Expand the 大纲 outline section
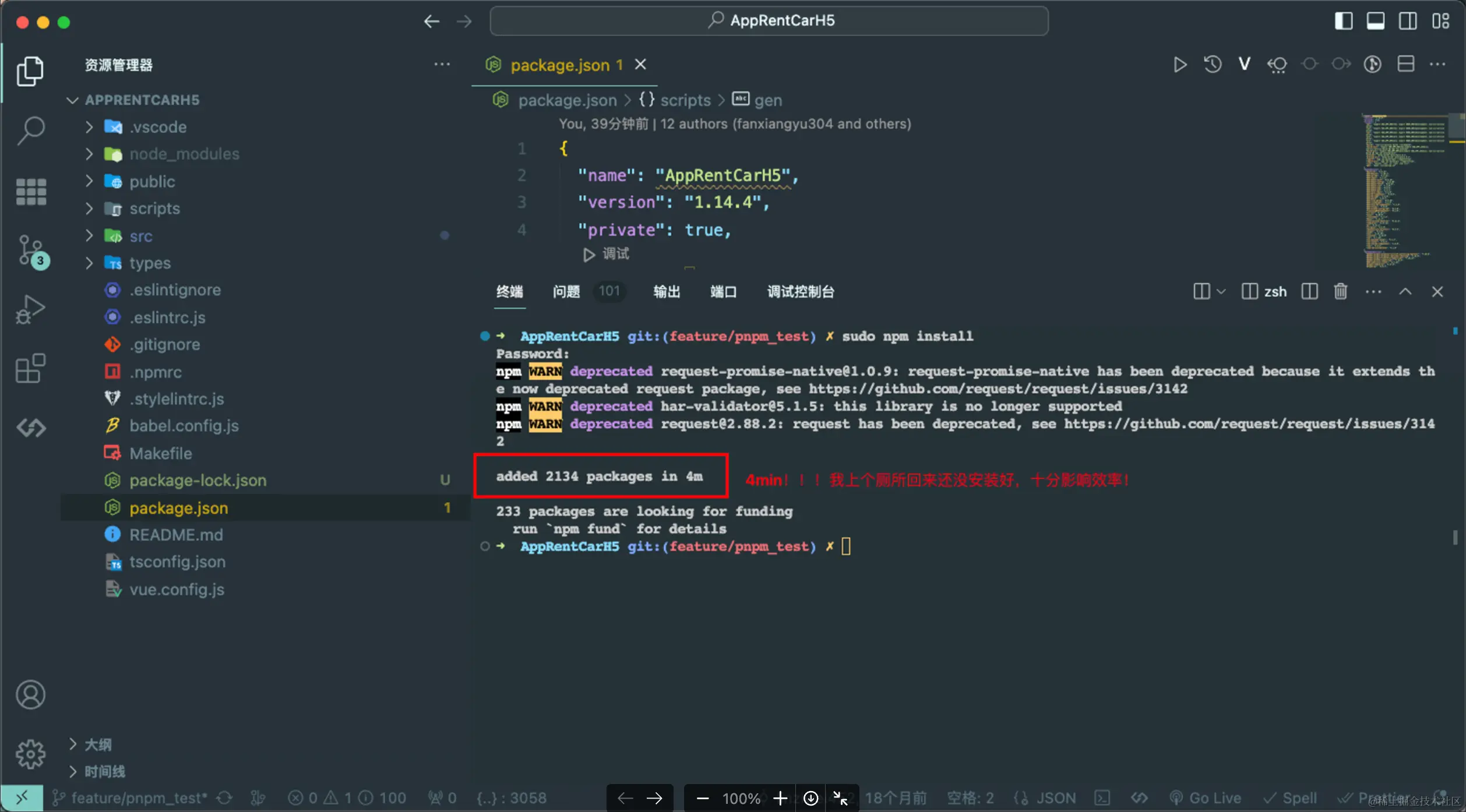This screenshot has width=1466, height=812. click(98, 744)
